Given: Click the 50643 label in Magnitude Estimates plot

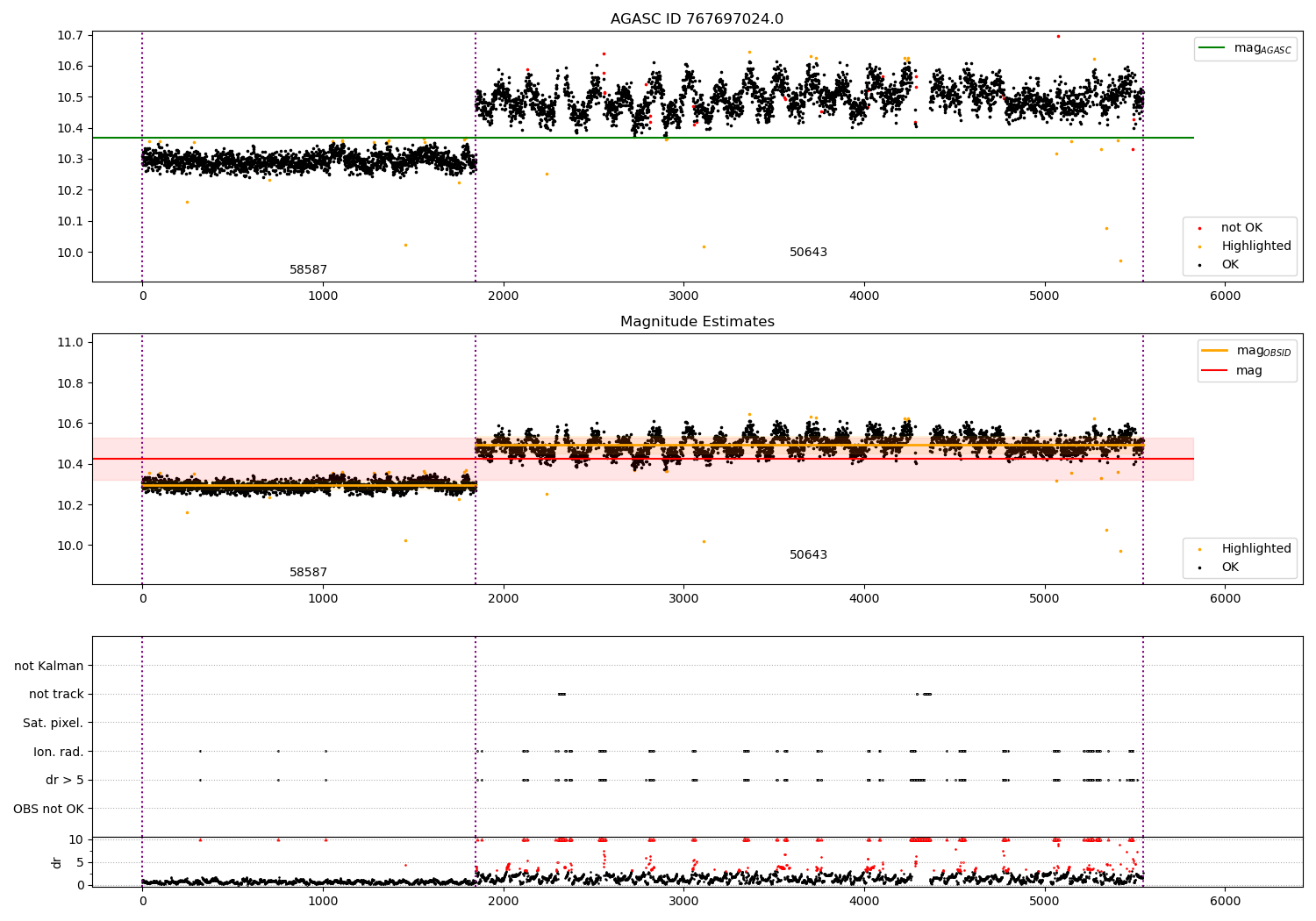Looking at the screenshot, I should click(x=808, y=554).
